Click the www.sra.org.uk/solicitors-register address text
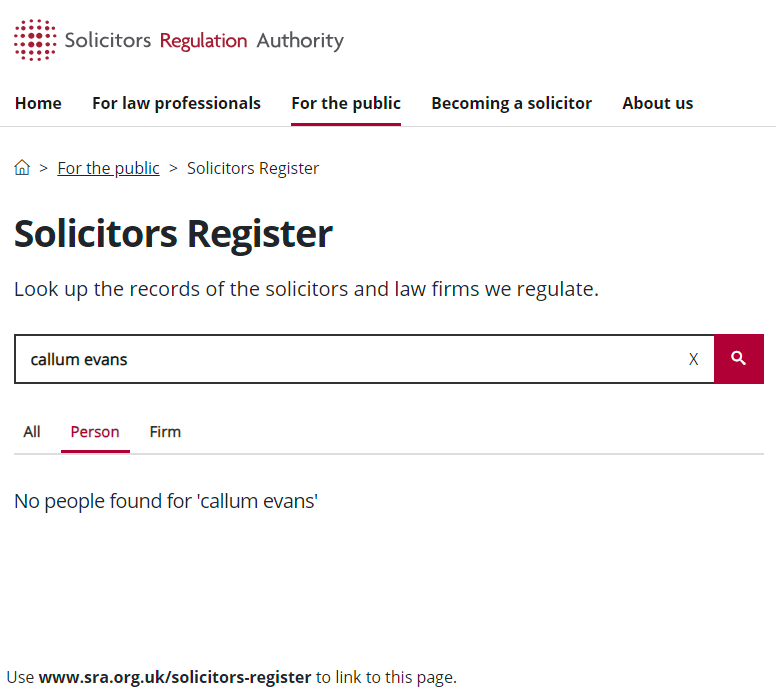The height and width of the screenshot is (694, 776). coord(175,677)
